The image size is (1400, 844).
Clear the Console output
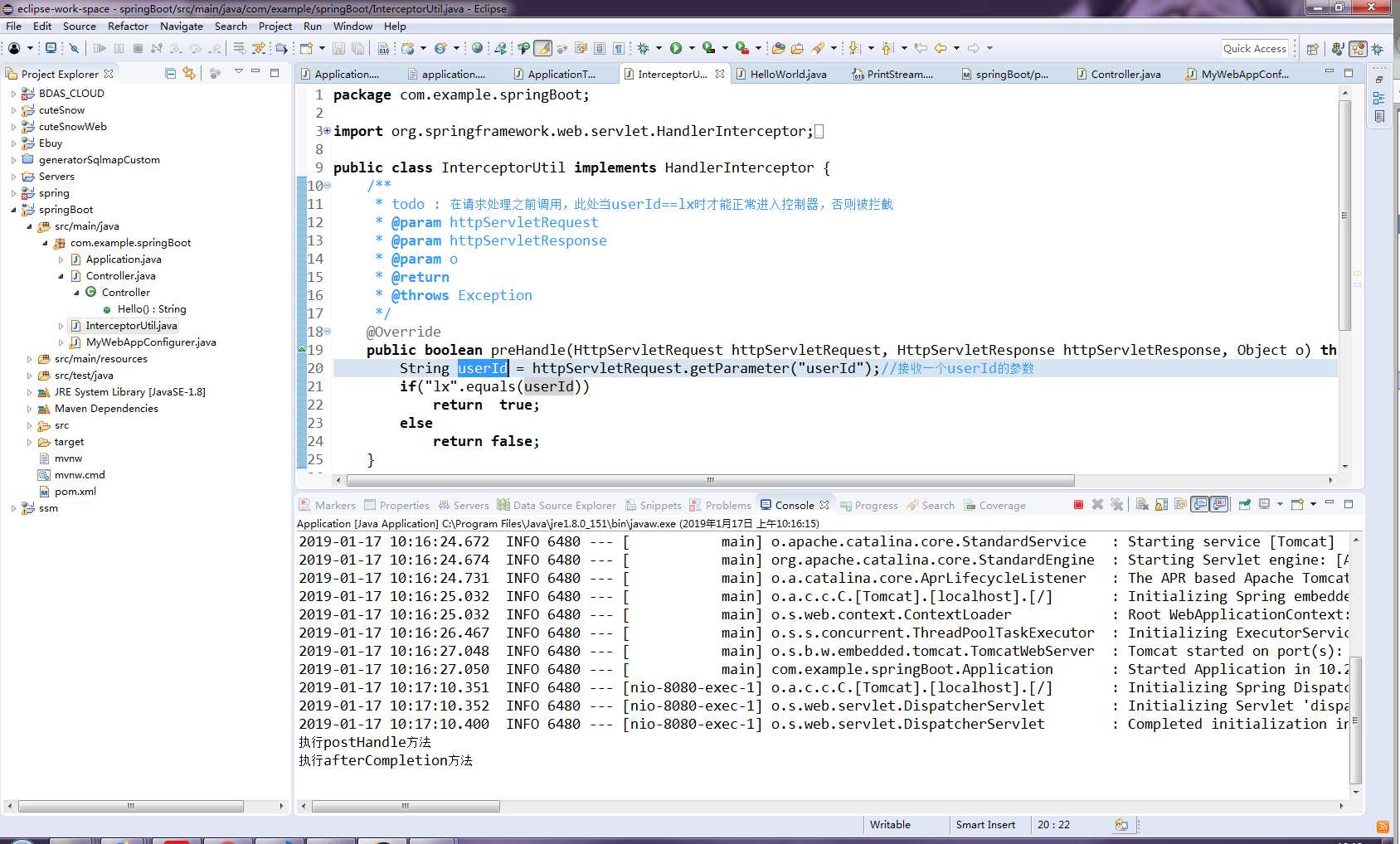1142,504
